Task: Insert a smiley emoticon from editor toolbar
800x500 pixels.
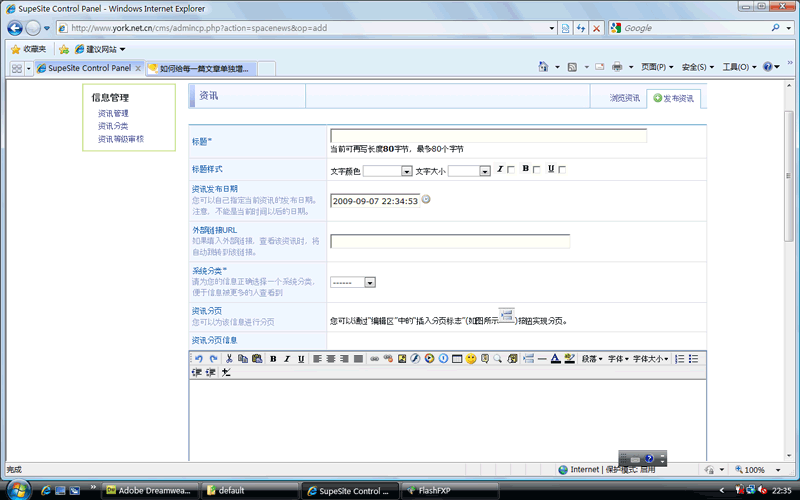Action: [470, 358]
